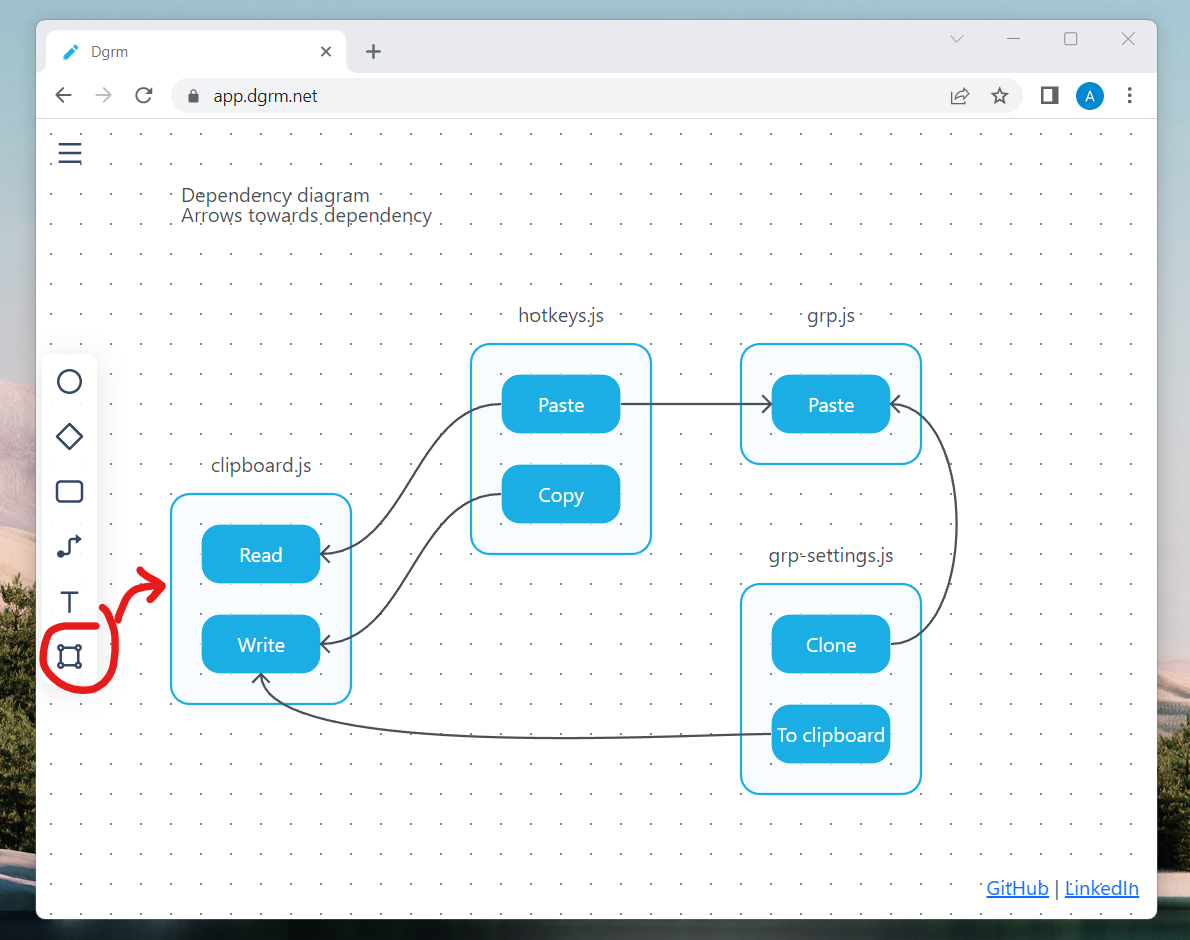
Task: Select the diamond shape tool
Action: coord(69,436)
